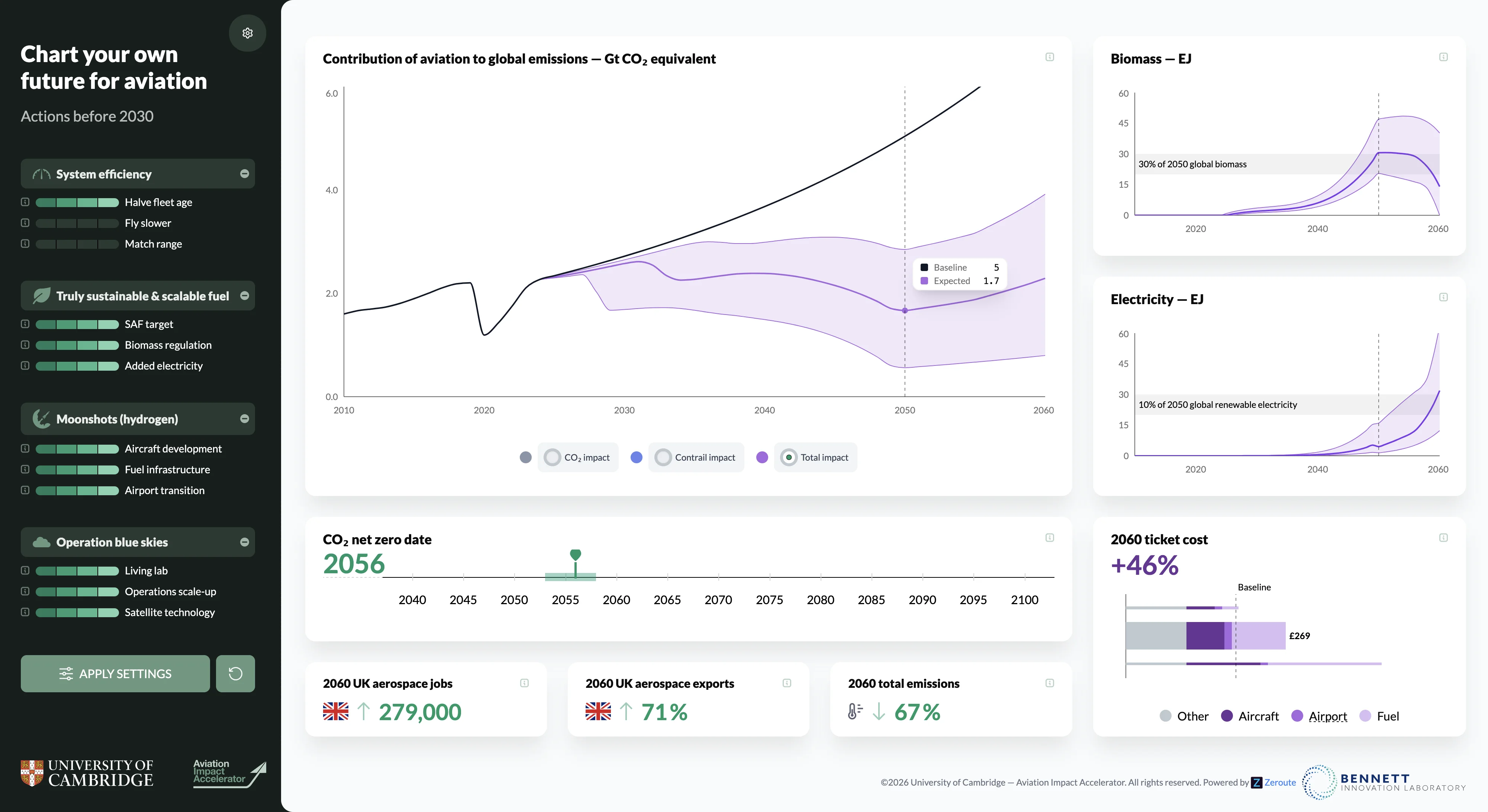Click the APPLY SETTINGS button
1488x812 pixels.
[x=115, y=673]
